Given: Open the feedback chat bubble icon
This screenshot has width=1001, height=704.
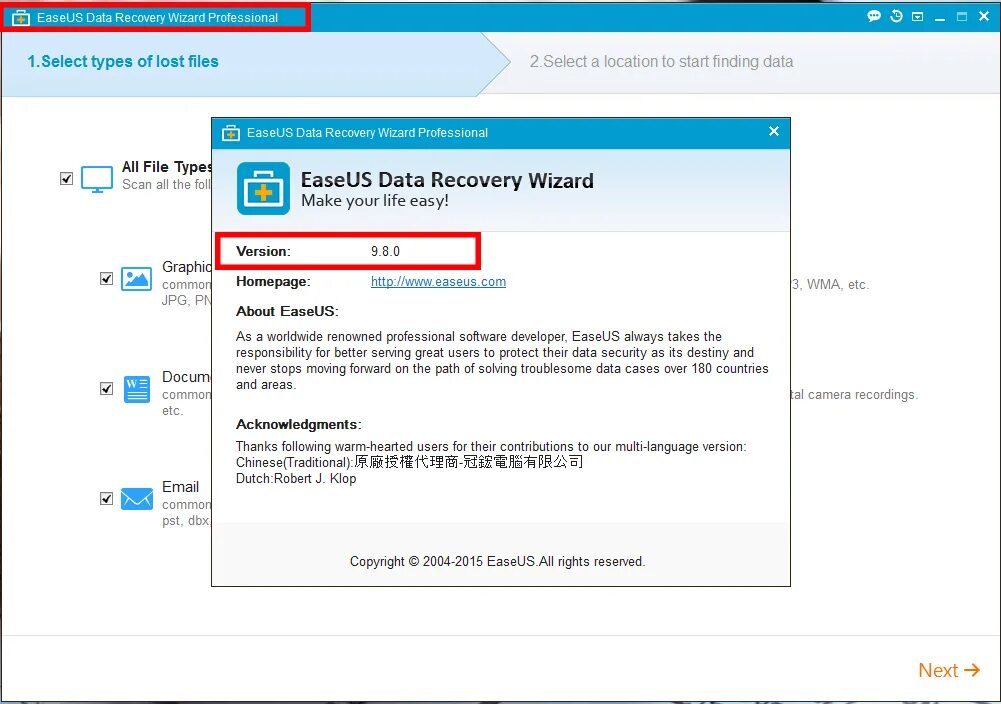Looking at the screenshot, I should [x=874, y=17].
